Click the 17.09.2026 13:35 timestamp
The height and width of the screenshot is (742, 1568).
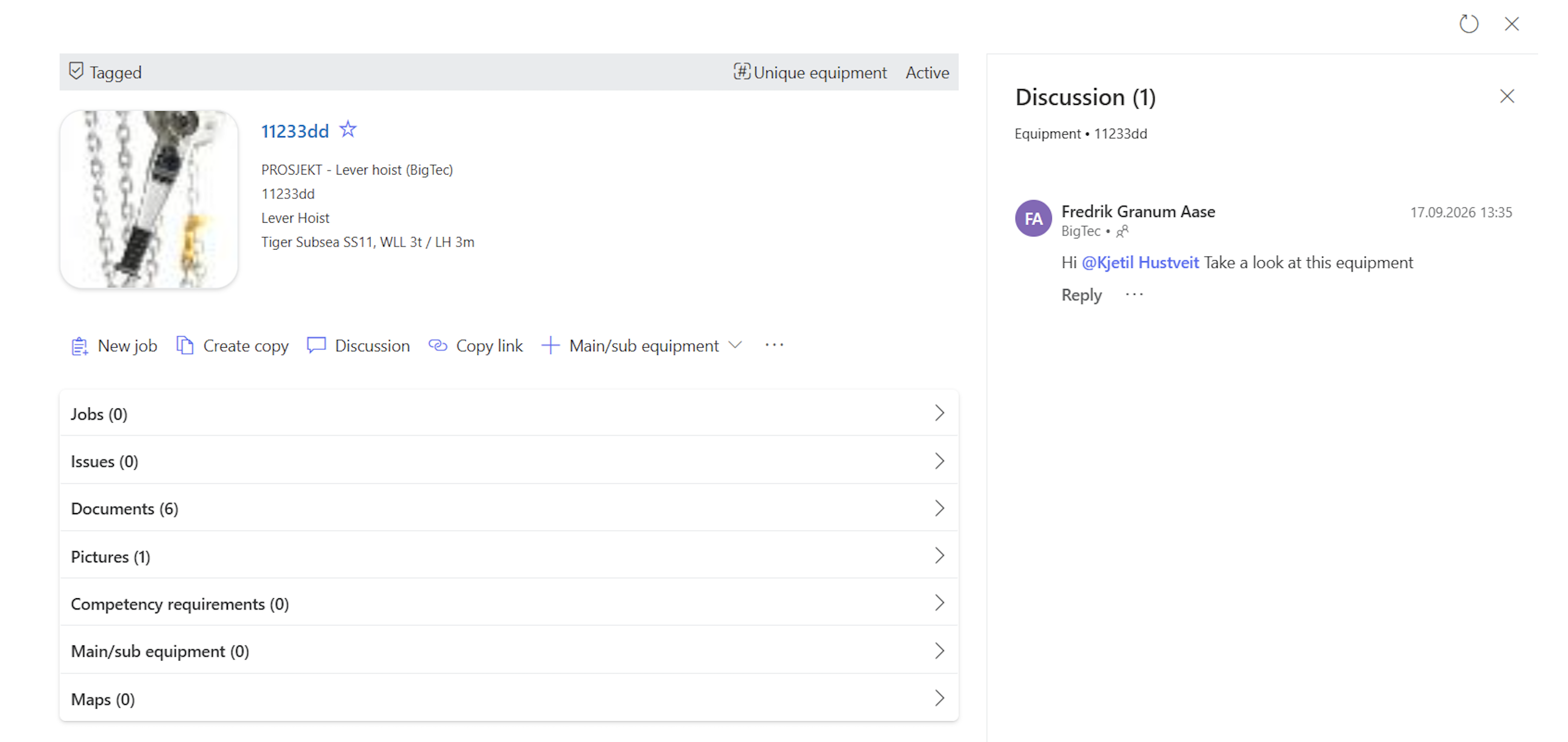coord(1461,213)
